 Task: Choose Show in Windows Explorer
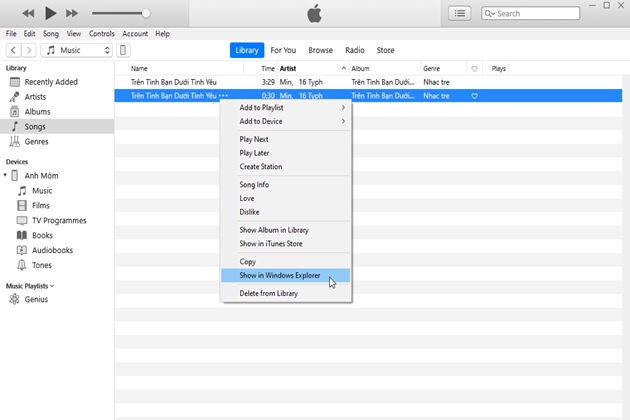pos(286,276)
